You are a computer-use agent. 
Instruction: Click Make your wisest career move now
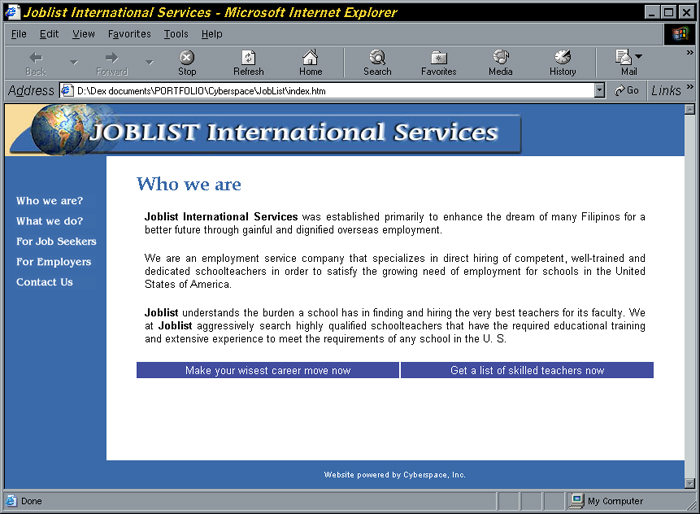tap(268, 370)
